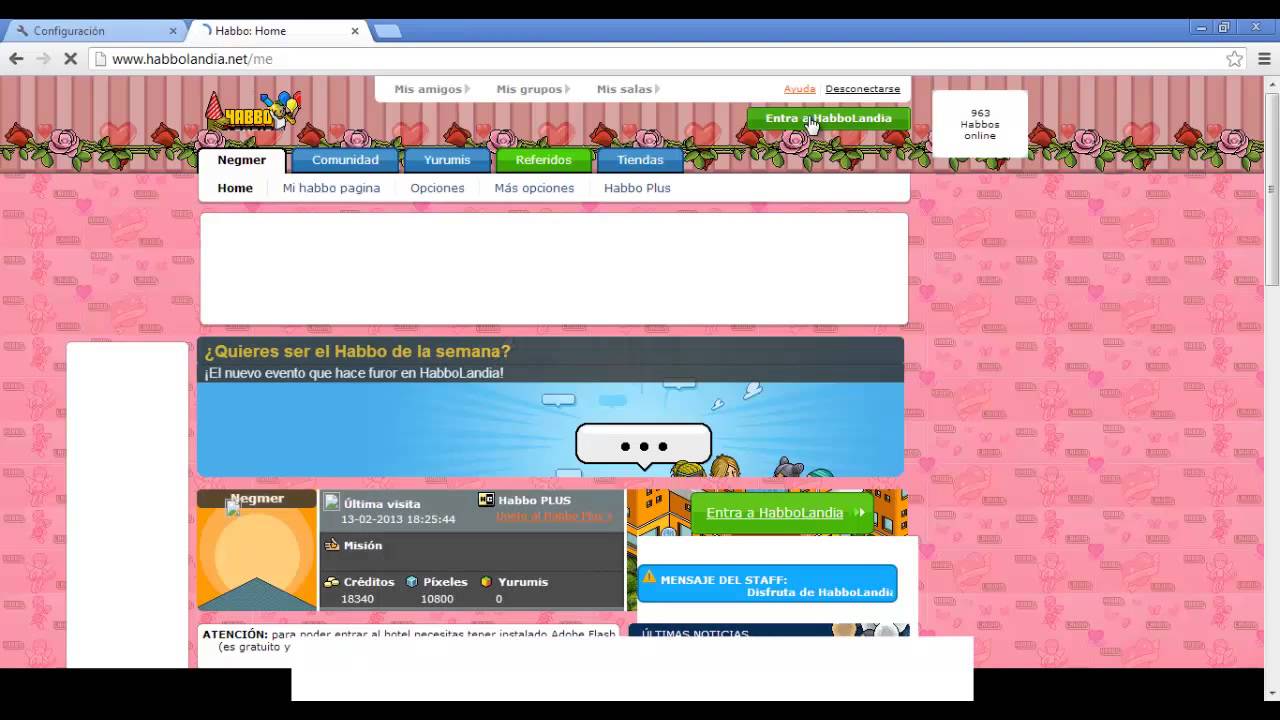Expand the Mis salas dropdown

[628, 89]
